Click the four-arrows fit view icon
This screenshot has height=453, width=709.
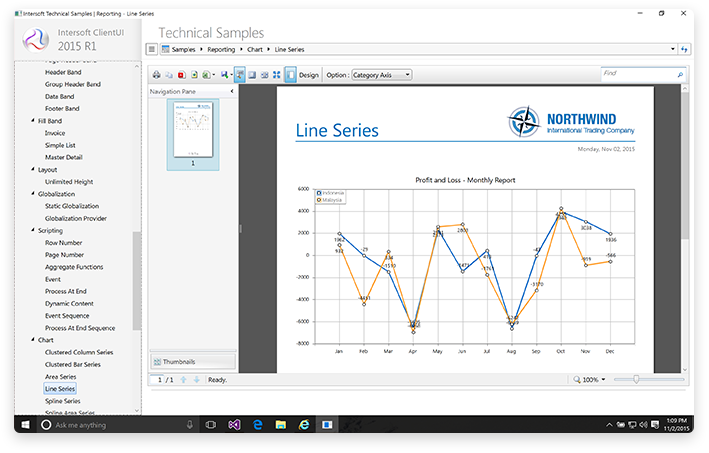[x=276, y=75]
